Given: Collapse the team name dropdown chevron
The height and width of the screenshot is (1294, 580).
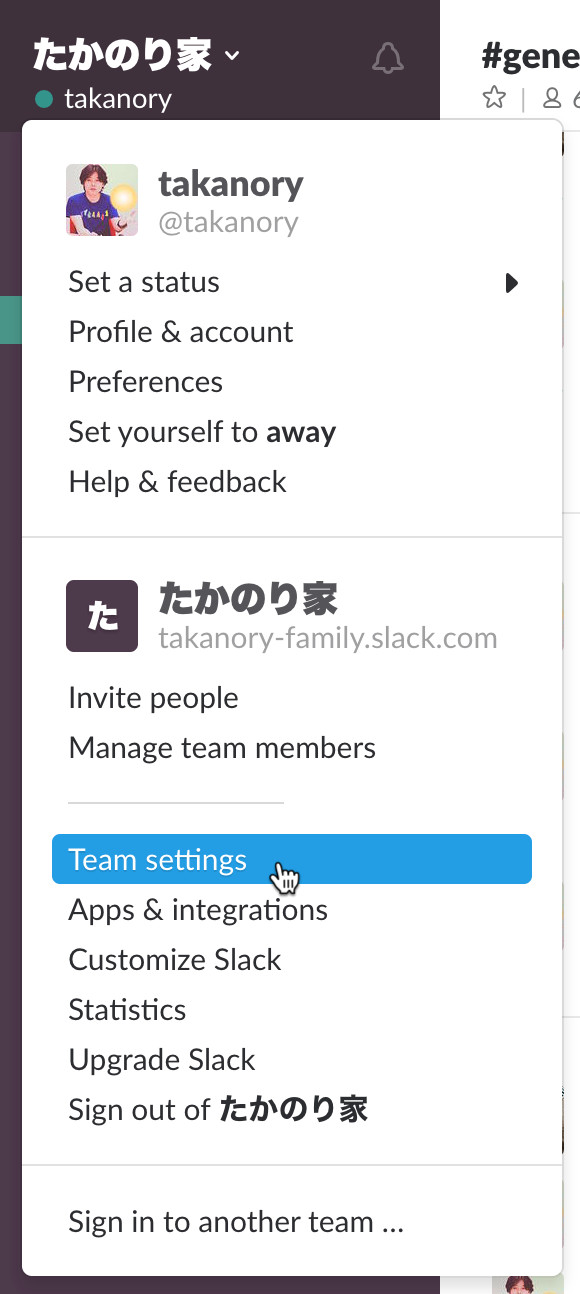Looking at the screenshot, I should click(x=233, y=56).
